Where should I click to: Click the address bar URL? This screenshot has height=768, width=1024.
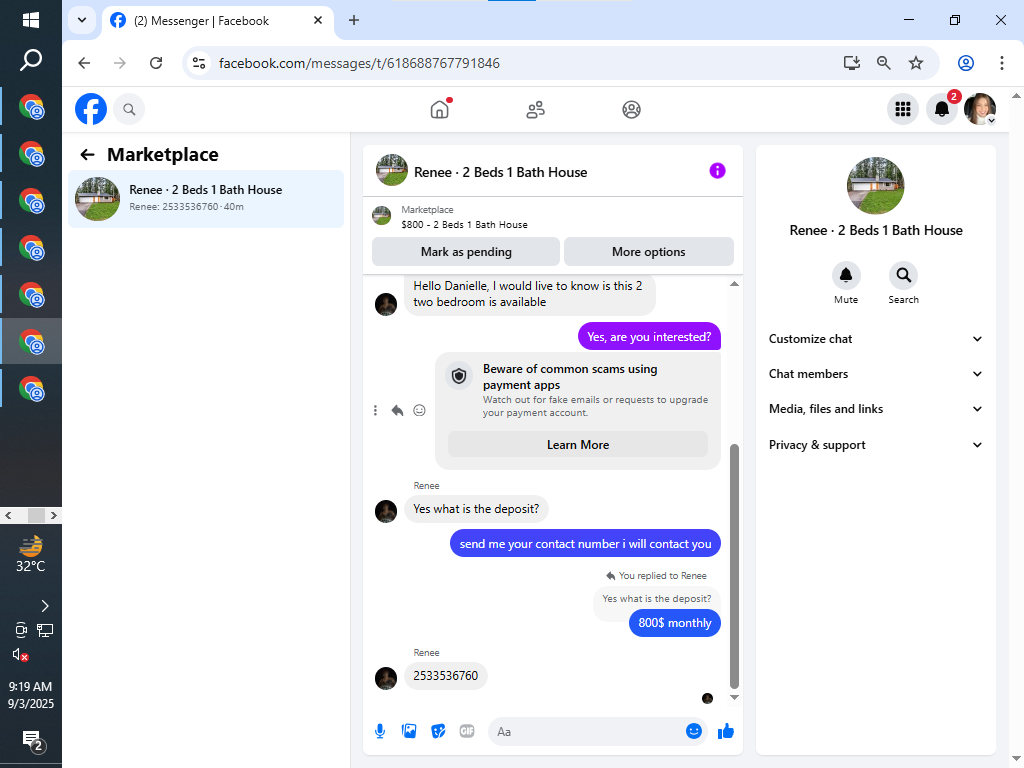pyautogui.click(x=359, y=63)
